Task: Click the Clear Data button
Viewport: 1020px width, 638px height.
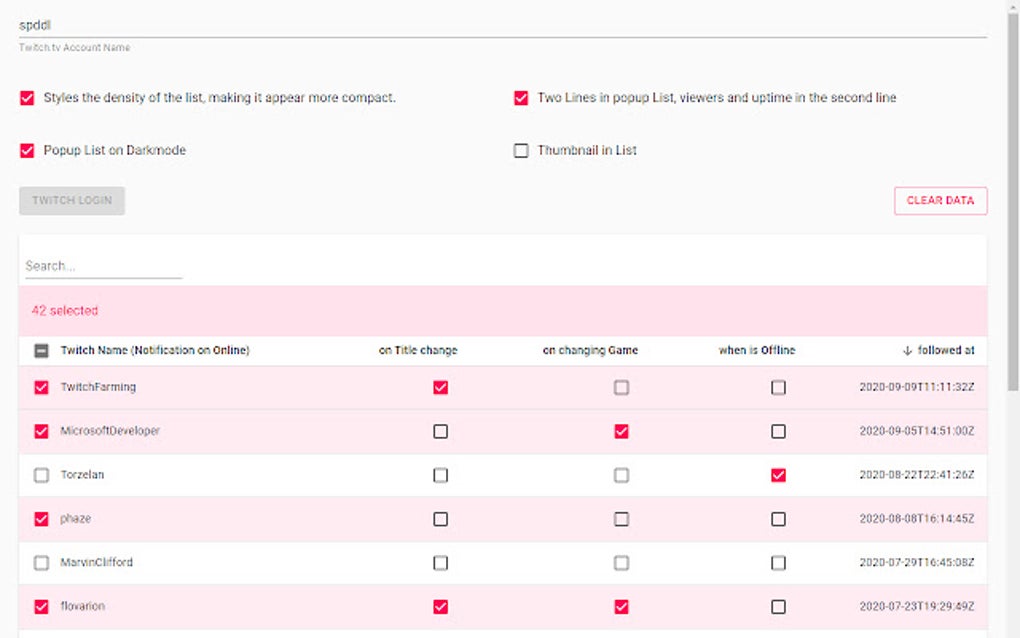Action: click(940, 201)
